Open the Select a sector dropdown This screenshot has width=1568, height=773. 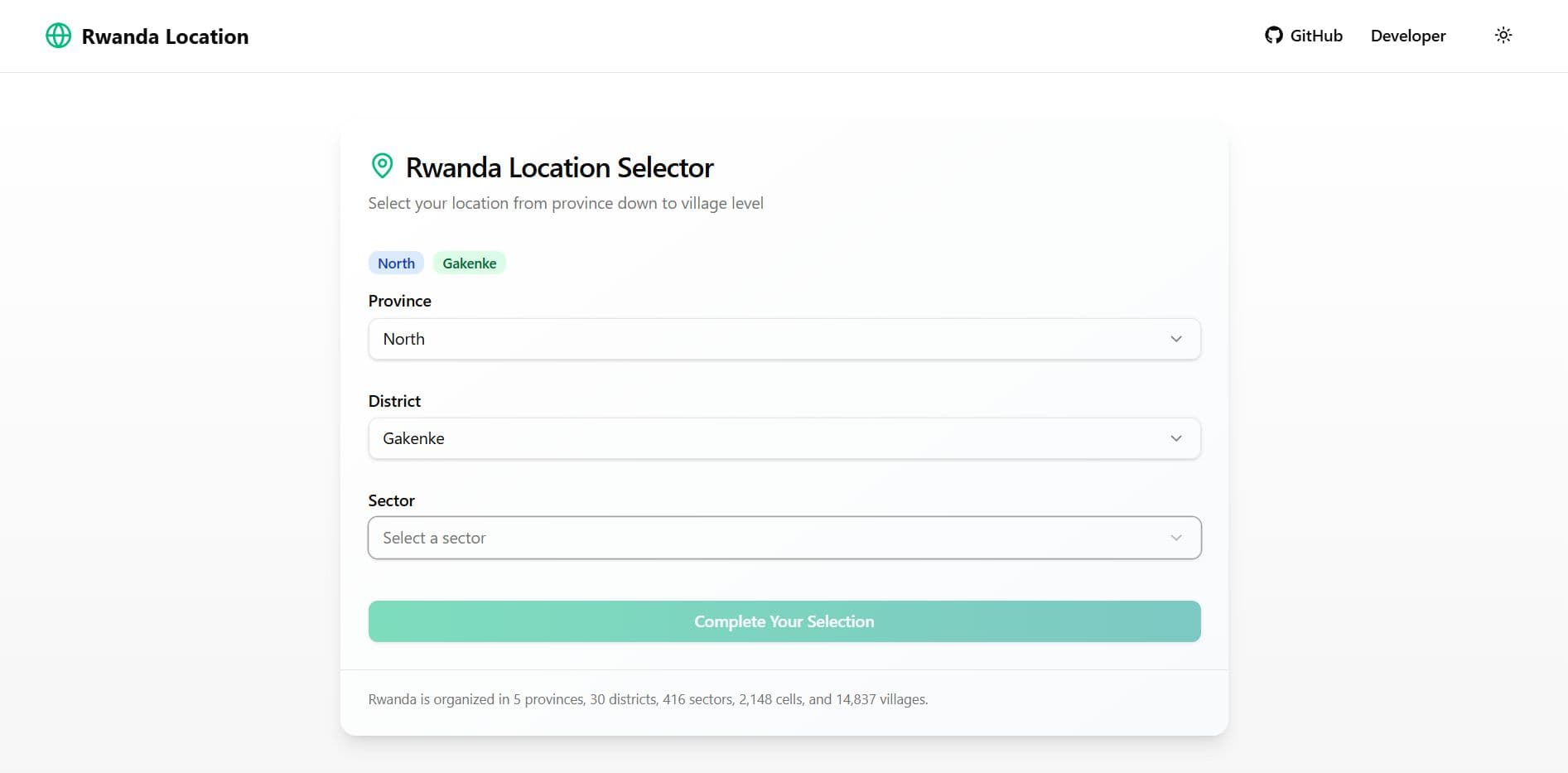pos(784,538)
